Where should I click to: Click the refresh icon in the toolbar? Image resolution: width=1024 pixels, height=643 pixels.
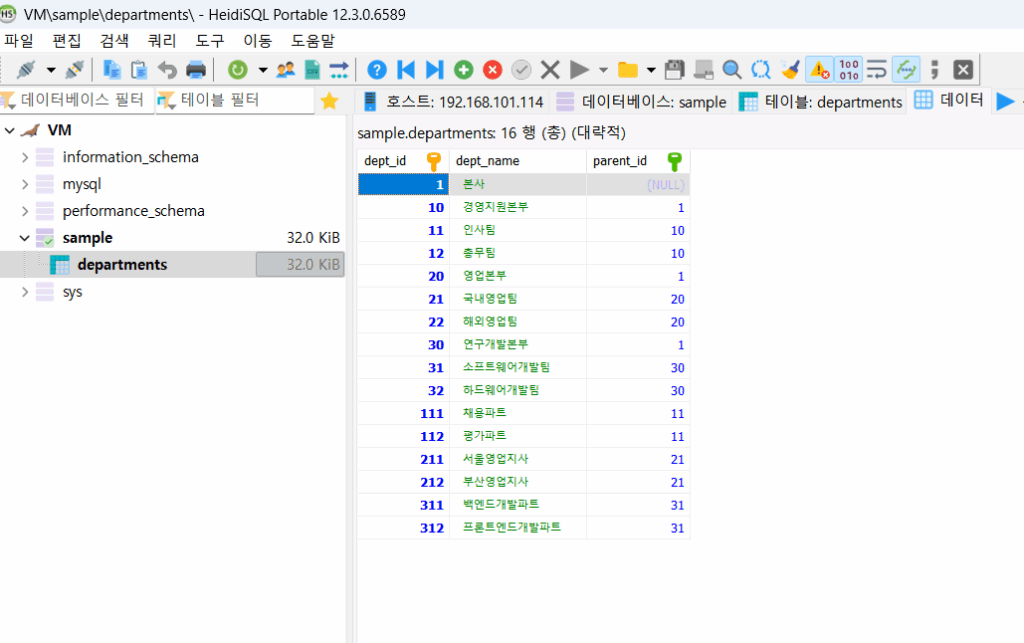[x=237, y=69]
